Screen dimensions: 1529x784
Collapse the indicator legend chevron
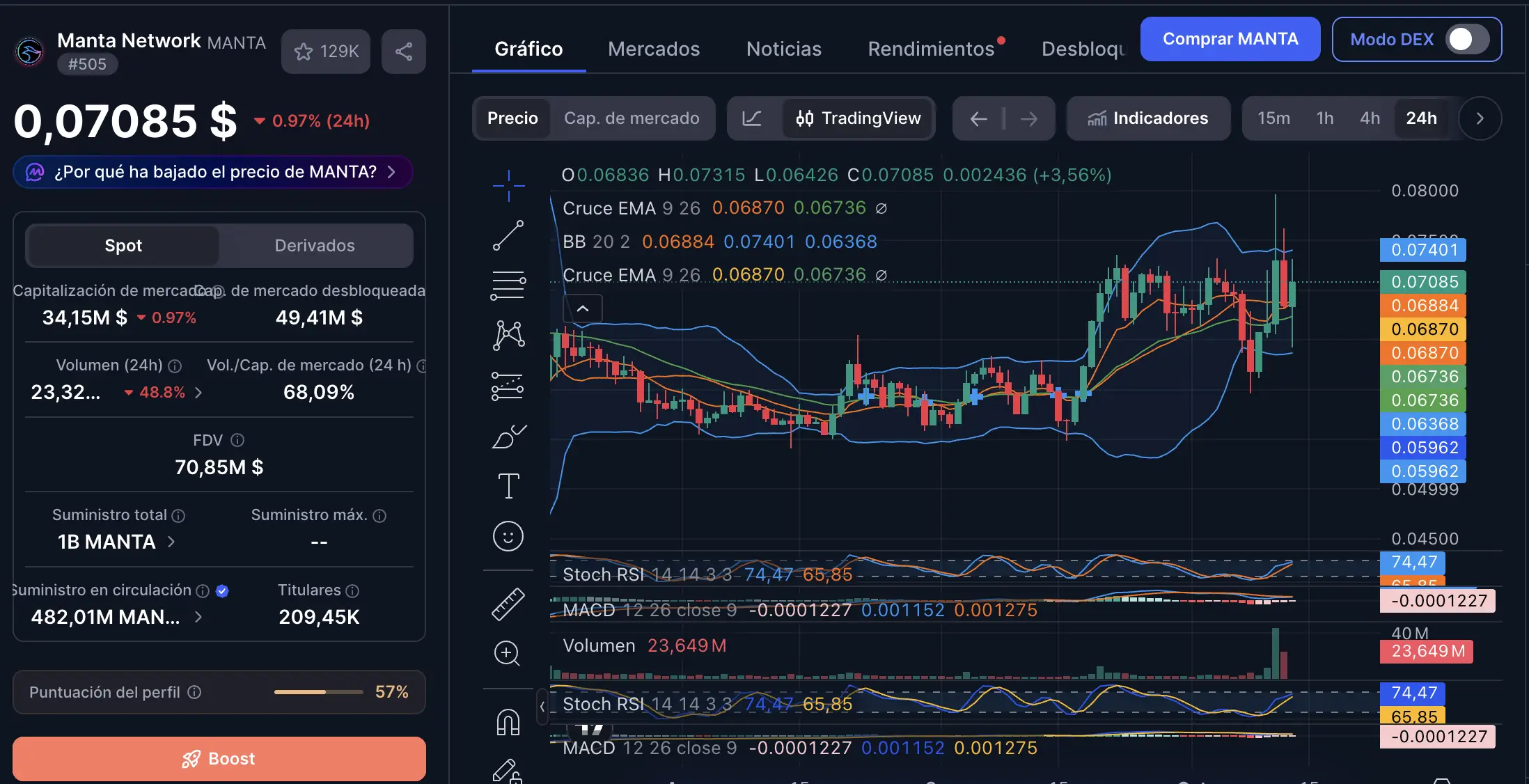pyautogui.click(x=583, y=308)
